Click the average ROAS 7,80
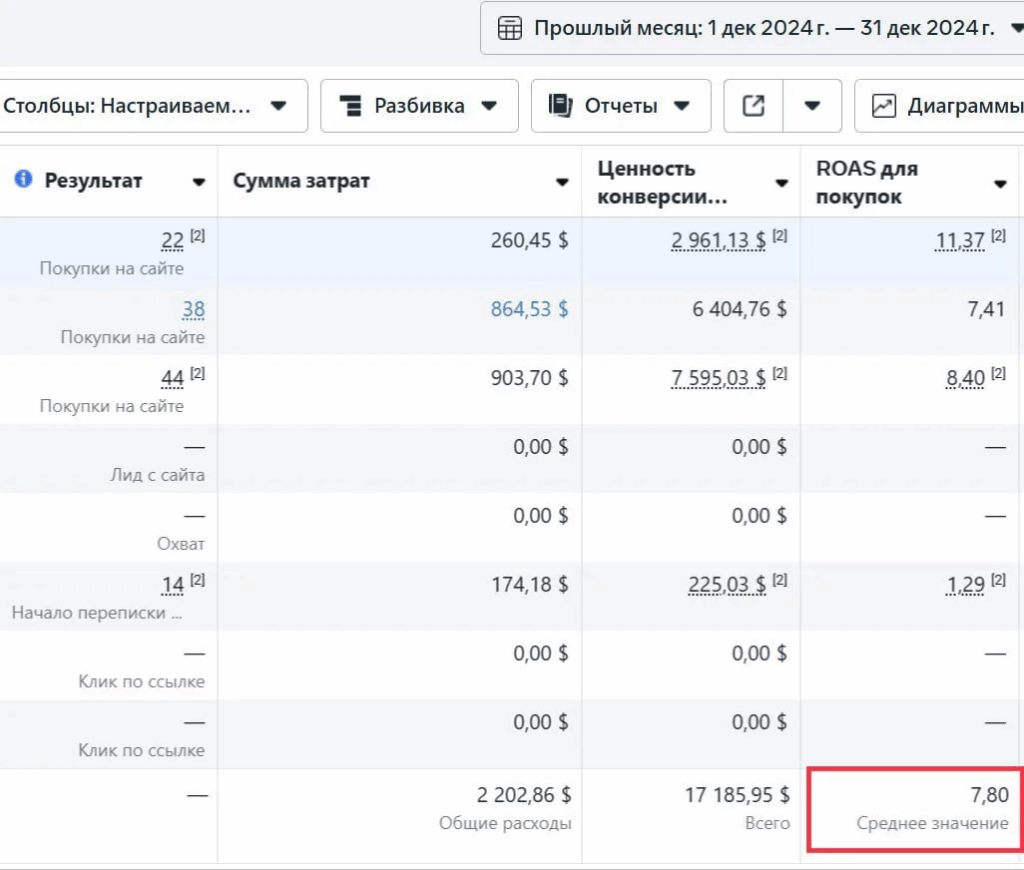 (x=989, y=795)
